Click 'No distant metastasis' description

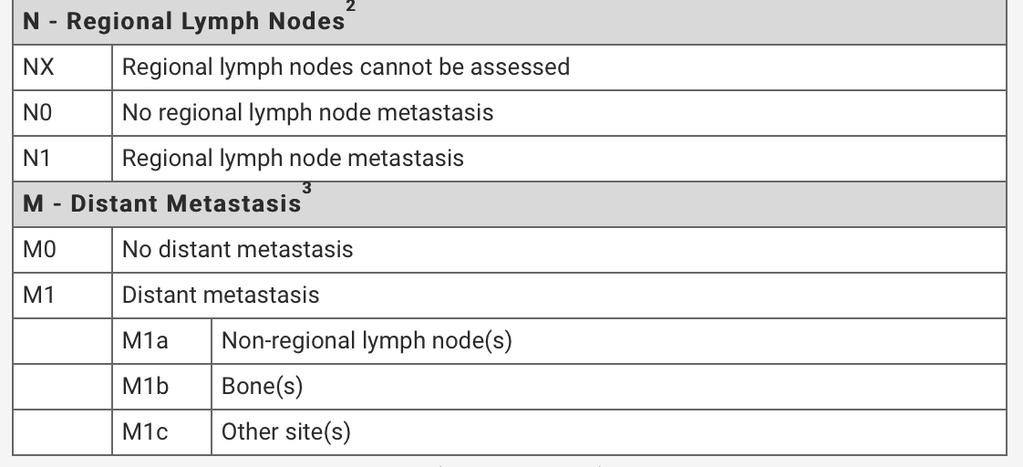tap(237, 249)
